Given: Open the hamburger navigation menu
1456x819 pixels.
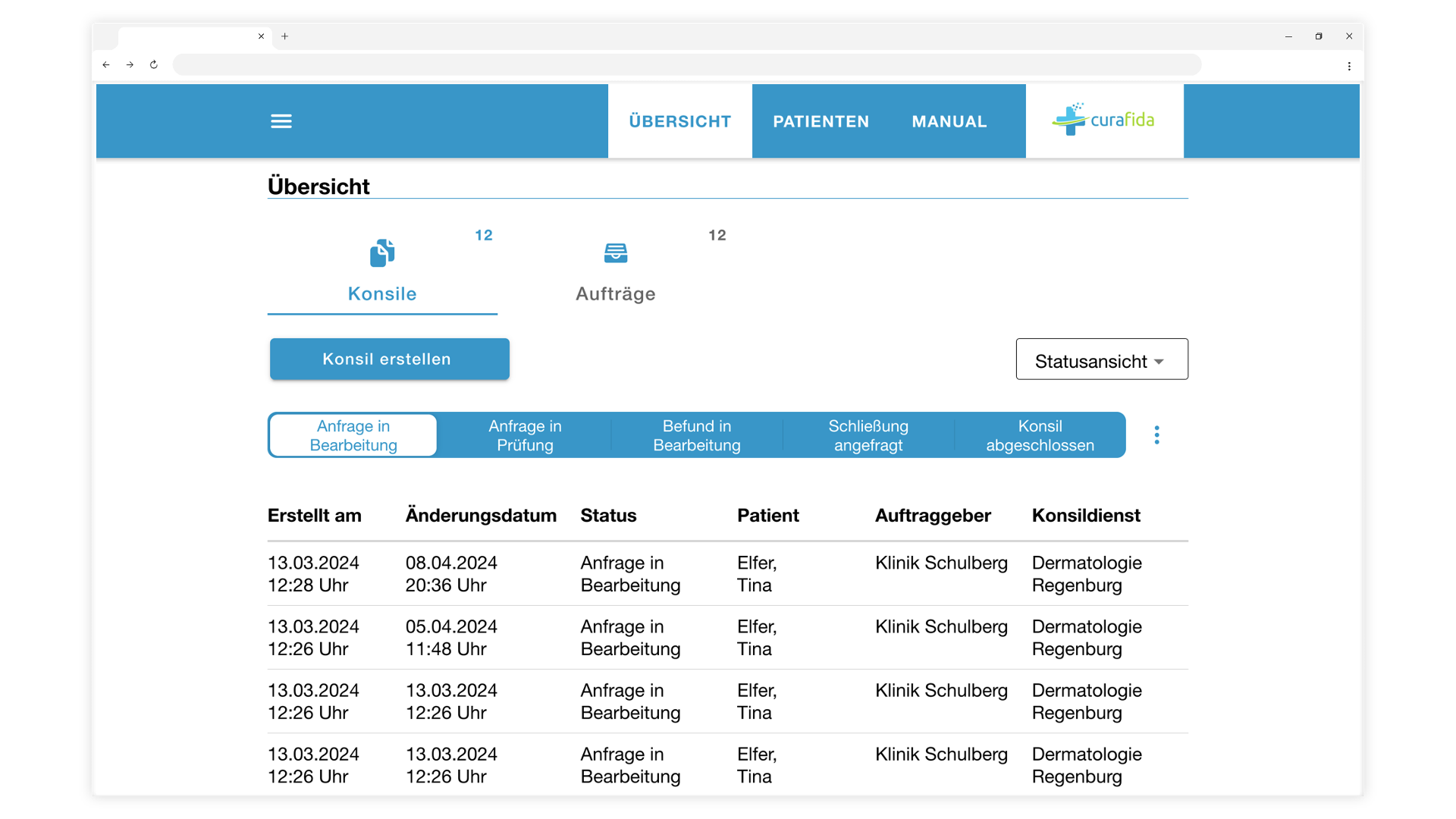Looking at the screenshot, I should tap(281, 121).
